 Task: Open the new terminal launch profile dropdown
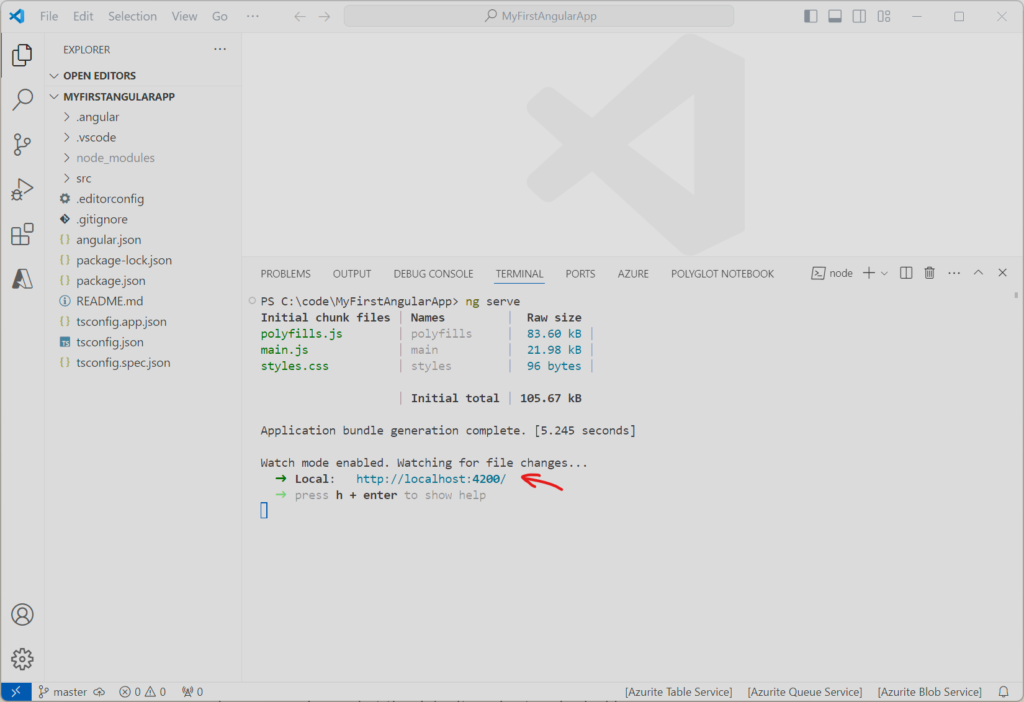884,273
